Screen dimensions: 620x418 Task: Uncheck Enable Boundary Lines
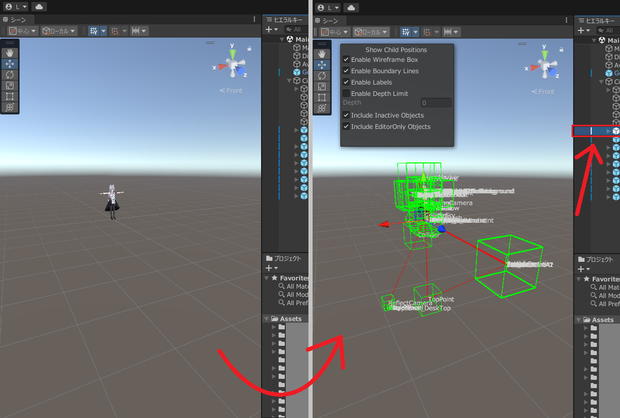tap(346, 71)
